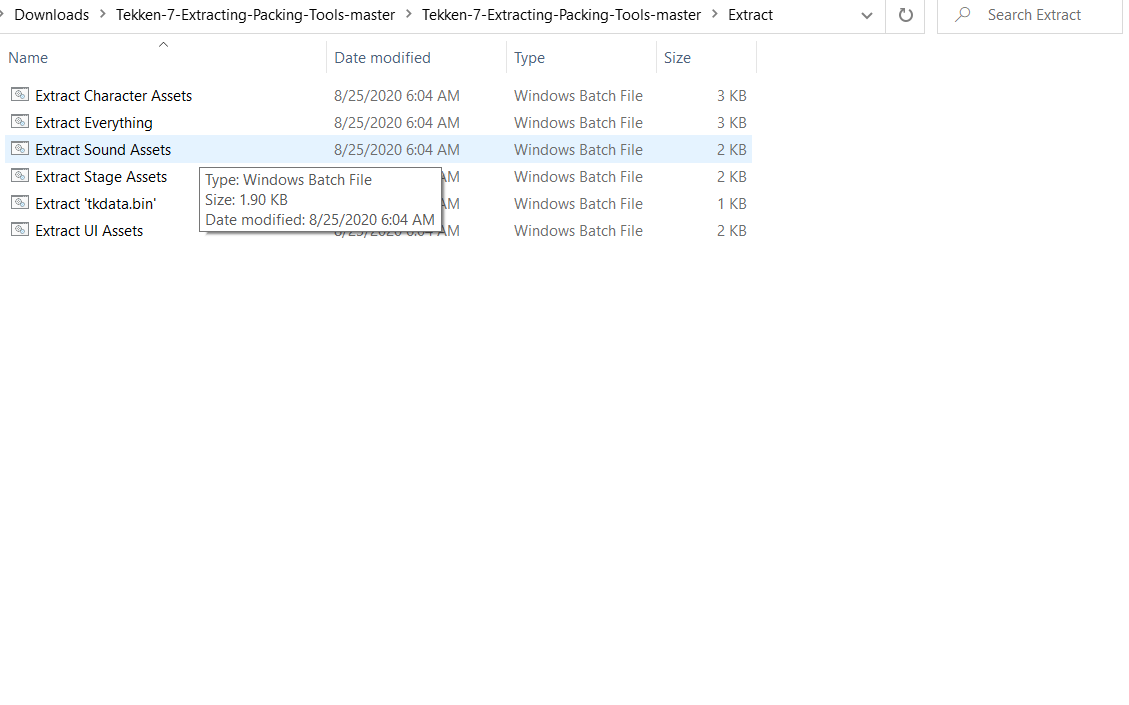This screenshot has width=1129, height=705.
Task: Click the date of Extract Sound Assets
Action: point(397,150)
